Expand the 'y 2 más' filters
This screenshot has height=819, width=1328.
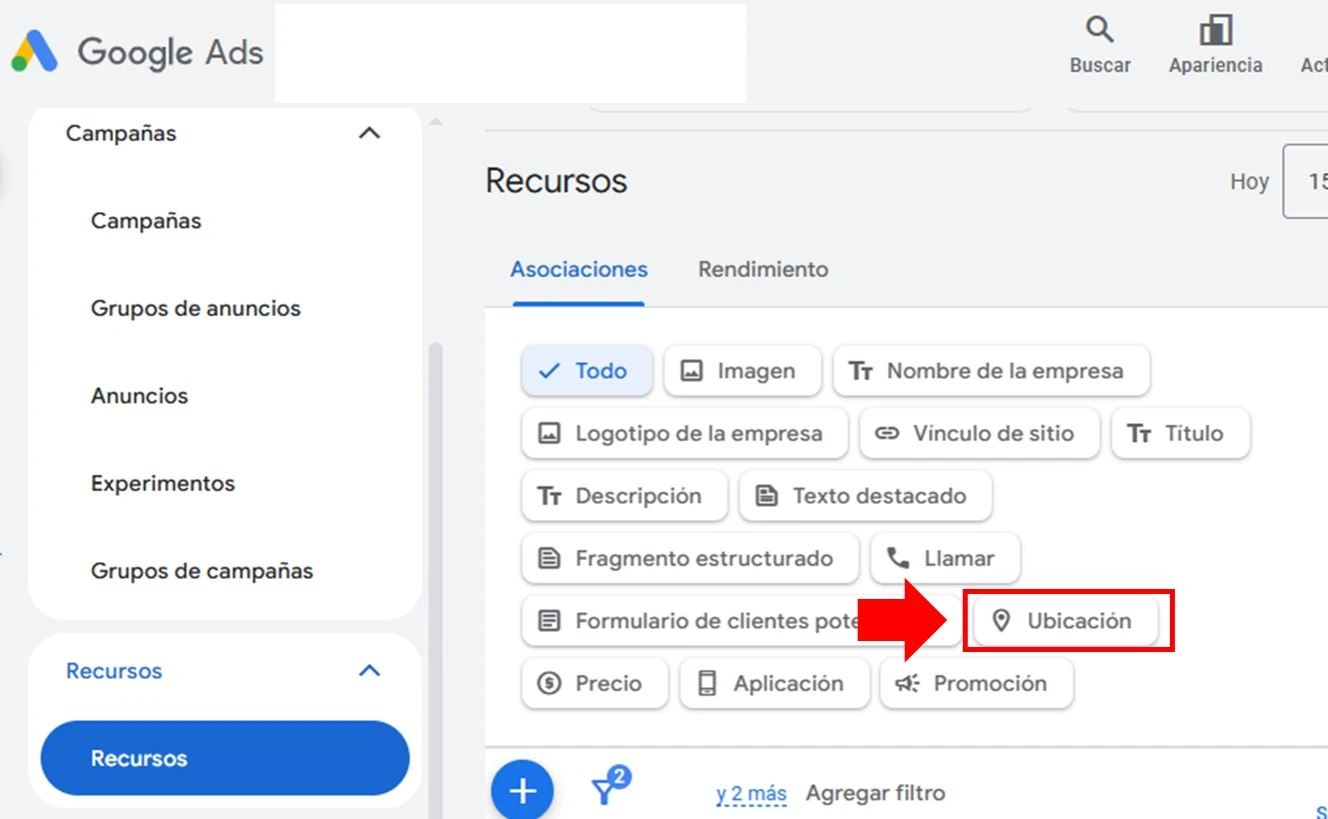[x=751, y=794]
